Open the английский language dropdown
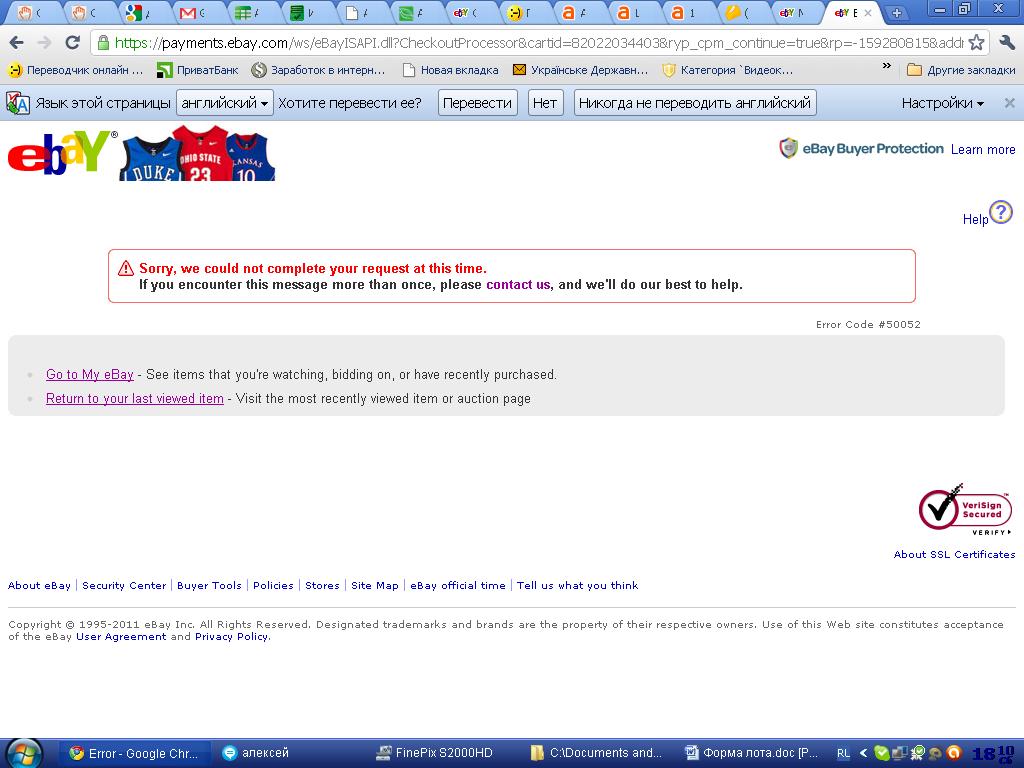This screenshot has height=768, width=1024. tap(225, 103)
